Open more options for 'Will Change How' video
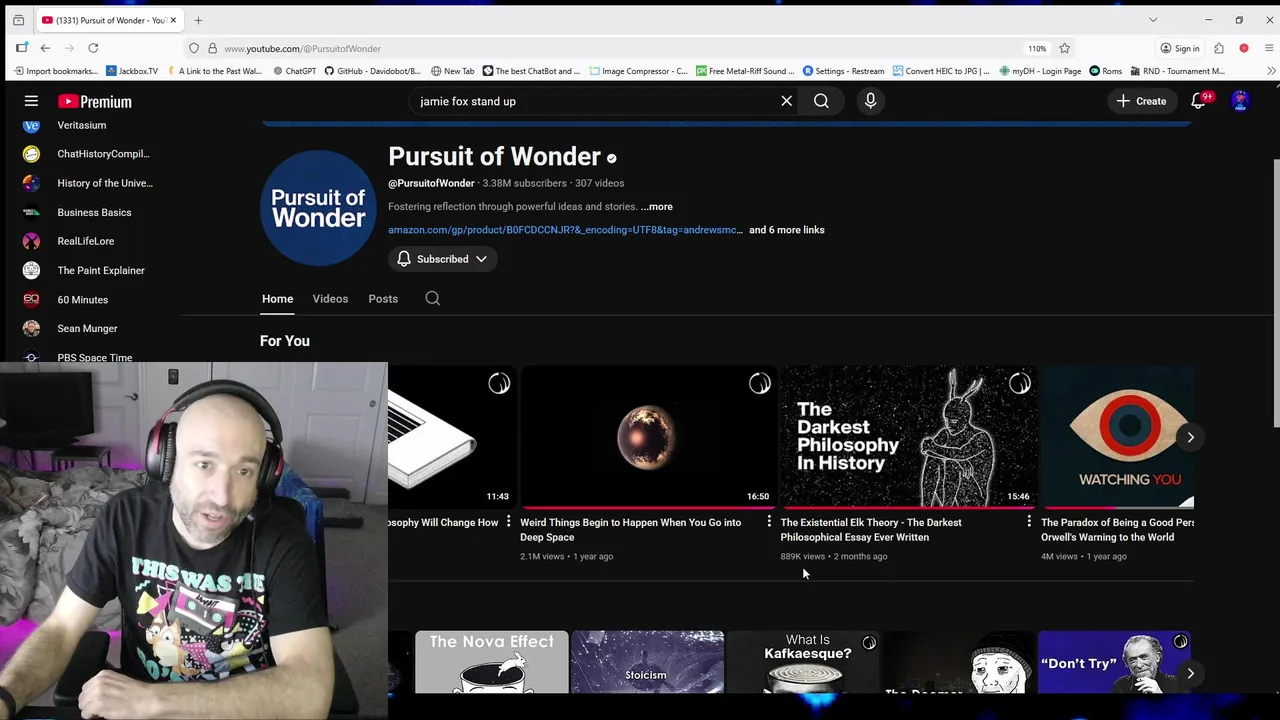This screenshot has width=1280, height=720. 508,522
